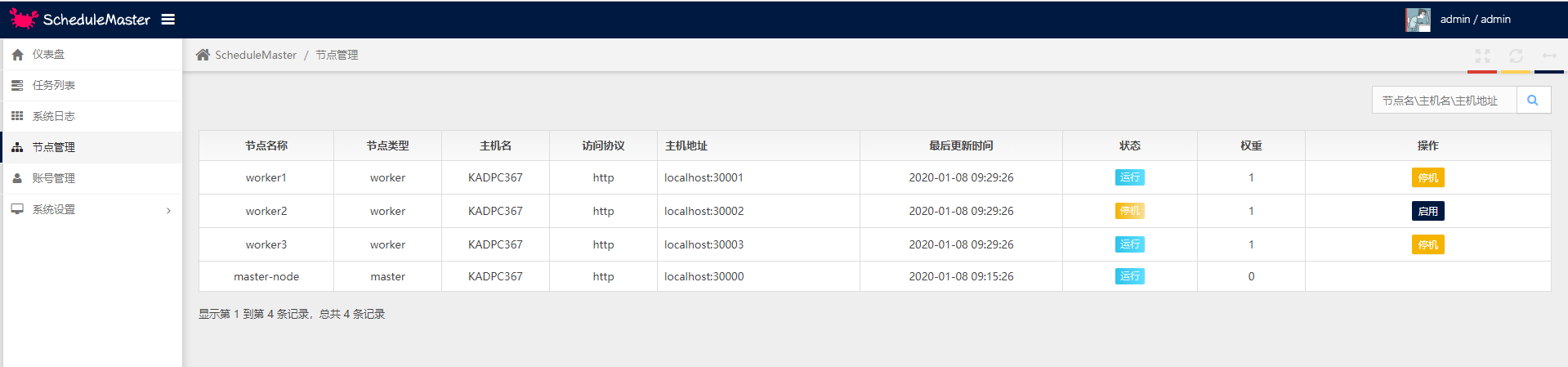Click the horizontal arrows layout icon
Viewport: 1568px width, 367px height.
coord(1549,56)
